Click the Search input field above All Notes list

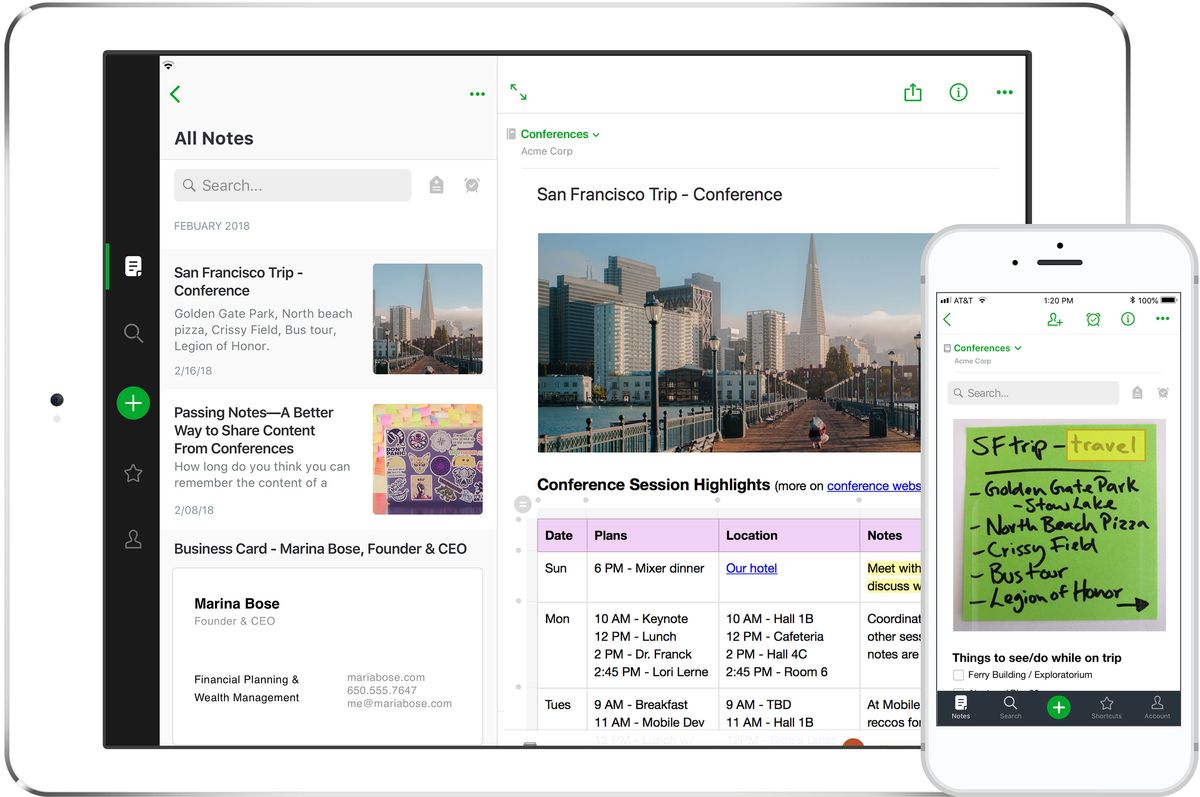click(292, 185)
